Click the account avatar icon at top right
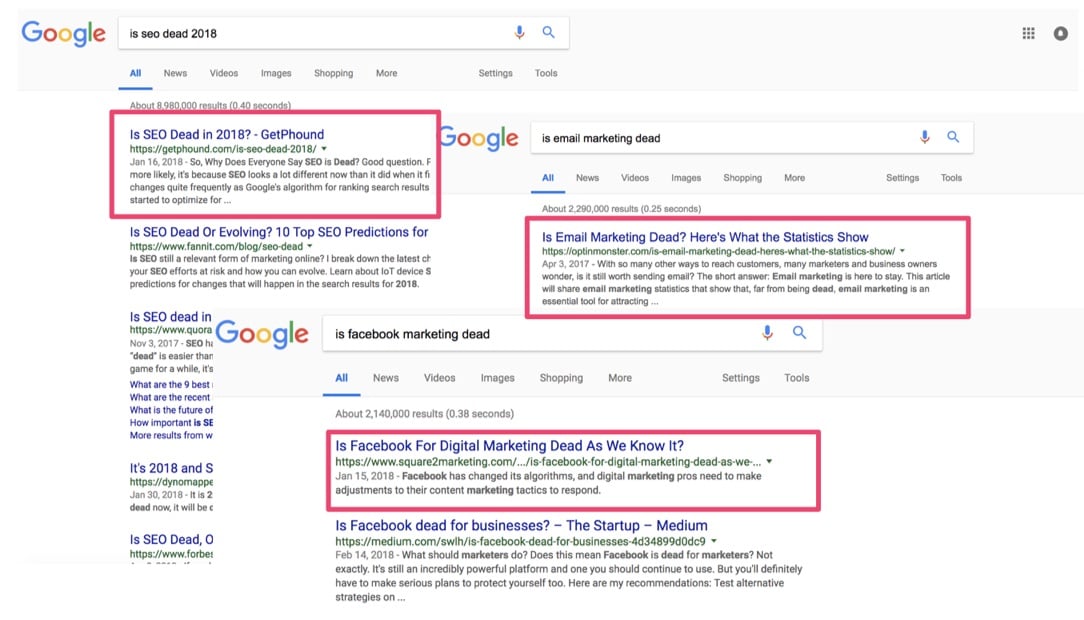The image size is (1084, 620). [1060, 33]
